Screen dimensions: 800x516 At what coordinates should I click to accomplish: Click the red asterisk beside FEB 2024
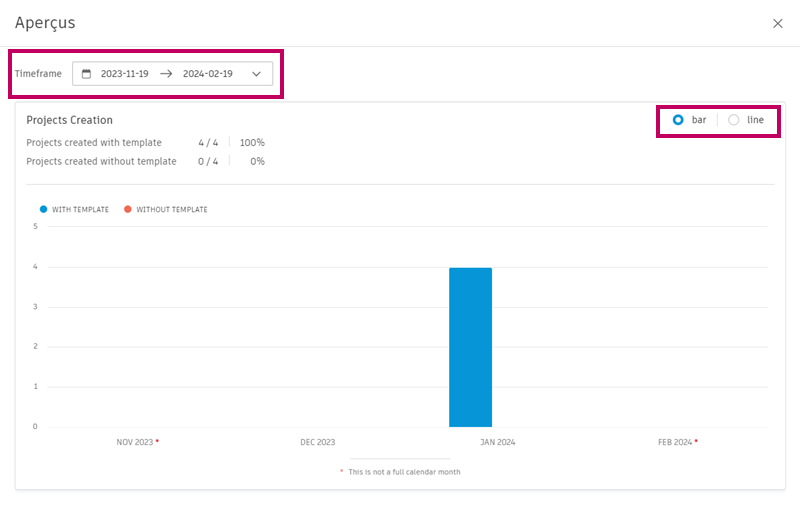click(x=696, y=441)
